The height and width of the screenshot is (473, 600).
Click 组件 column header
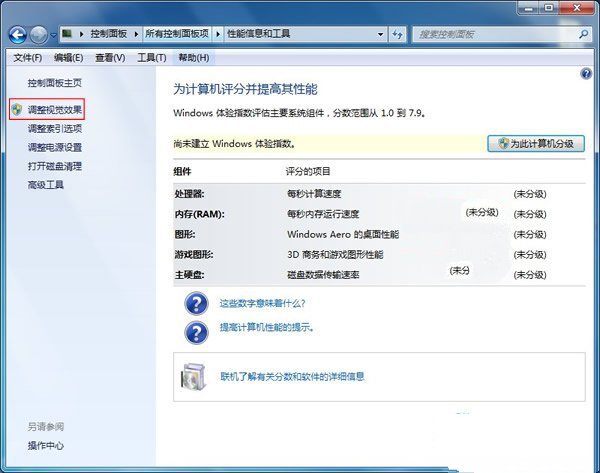pos(182,171)
